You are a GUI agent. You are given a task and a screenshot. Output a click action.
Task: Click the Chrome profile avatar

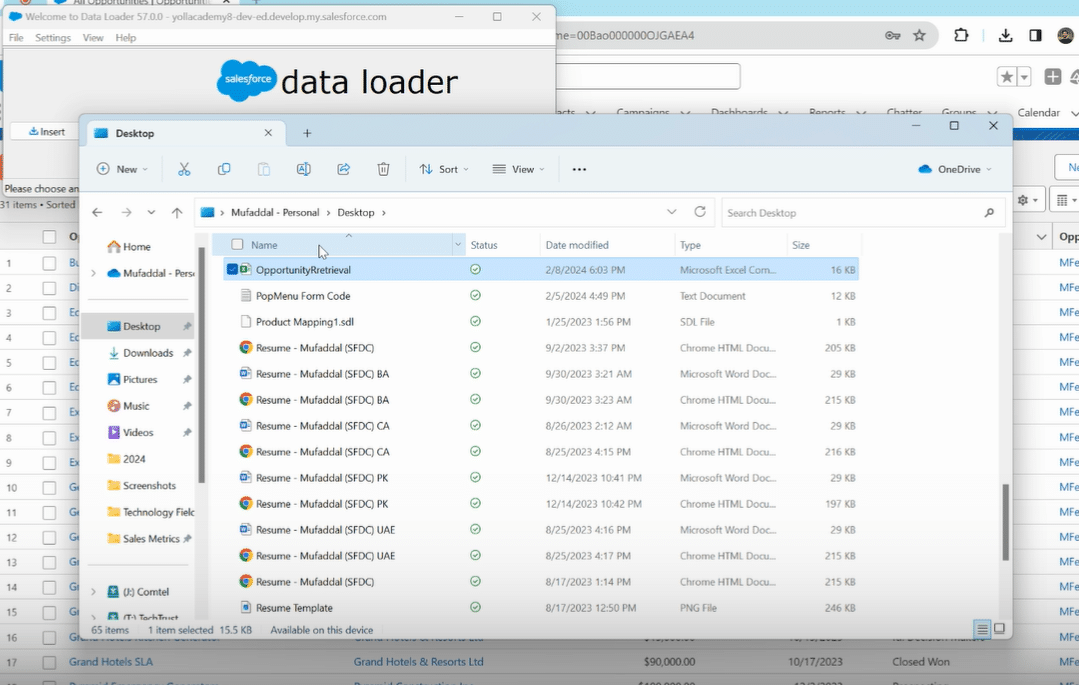pos(1067,36)
